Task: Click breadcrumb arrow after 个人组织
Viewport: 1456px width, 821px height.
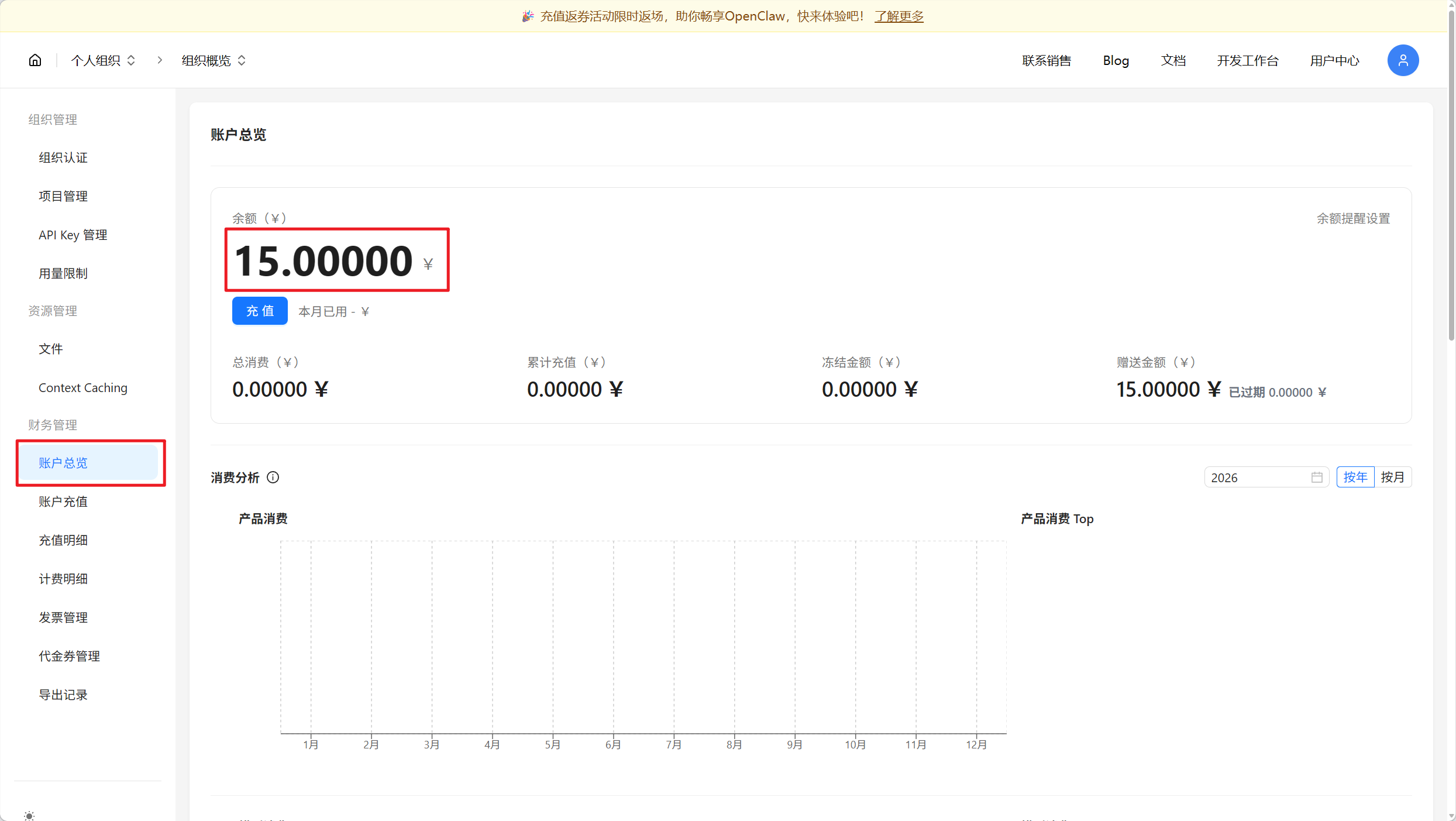Action: (160, 60)
